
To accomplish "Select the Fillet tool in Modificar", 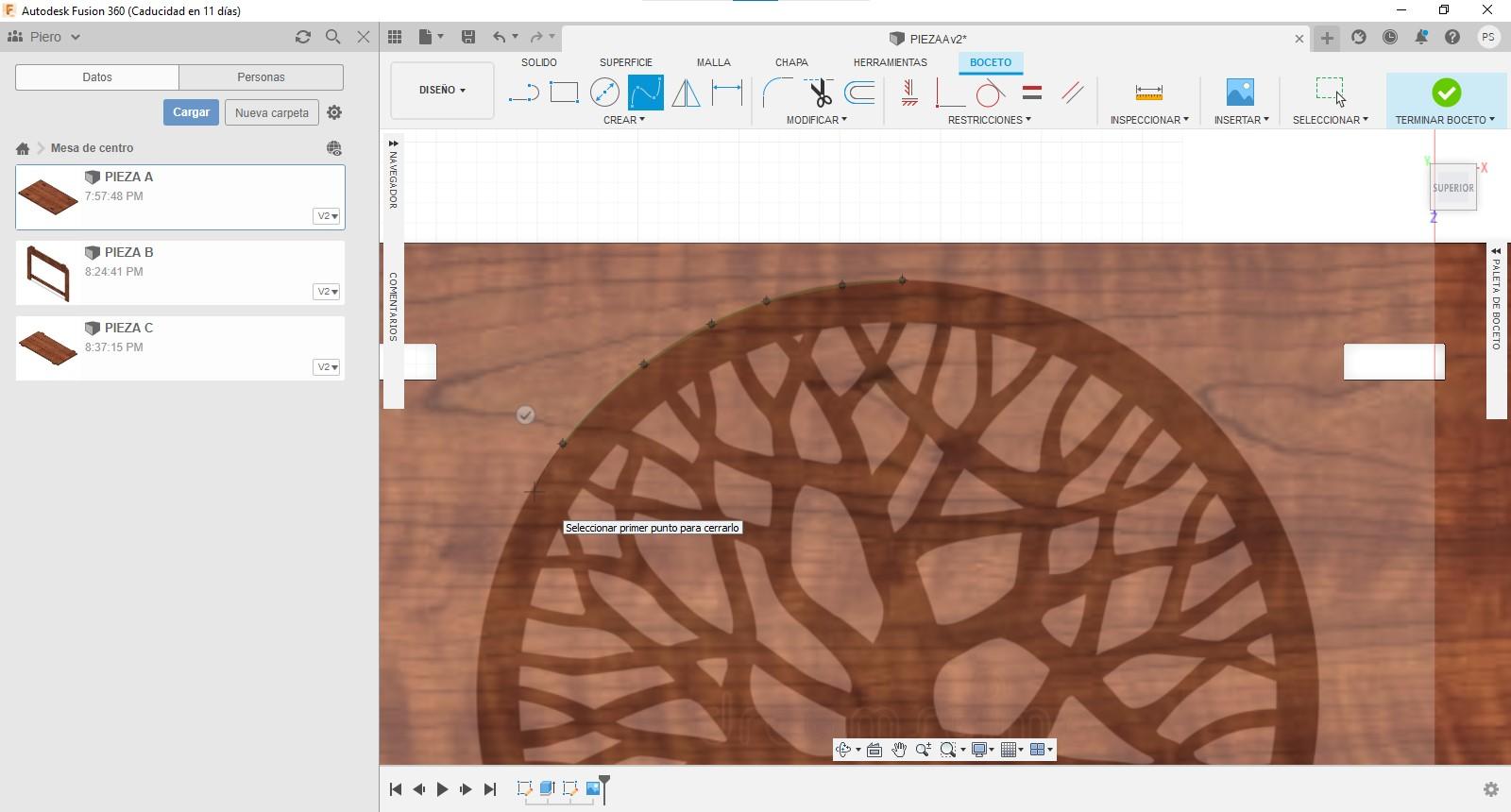I will click(777, 93).
